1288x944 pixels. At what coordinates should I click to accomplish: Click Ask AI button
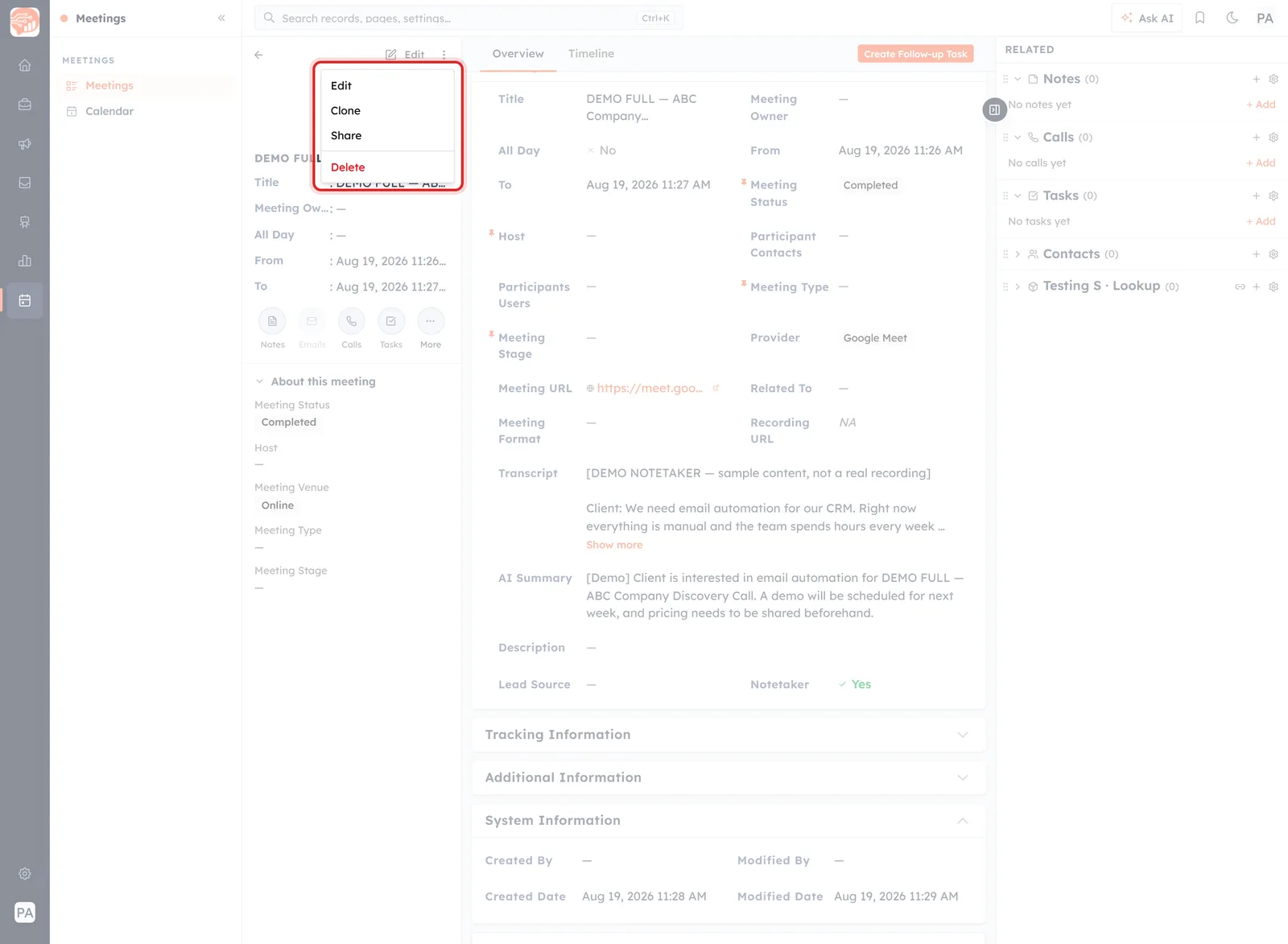point(1147,18)
